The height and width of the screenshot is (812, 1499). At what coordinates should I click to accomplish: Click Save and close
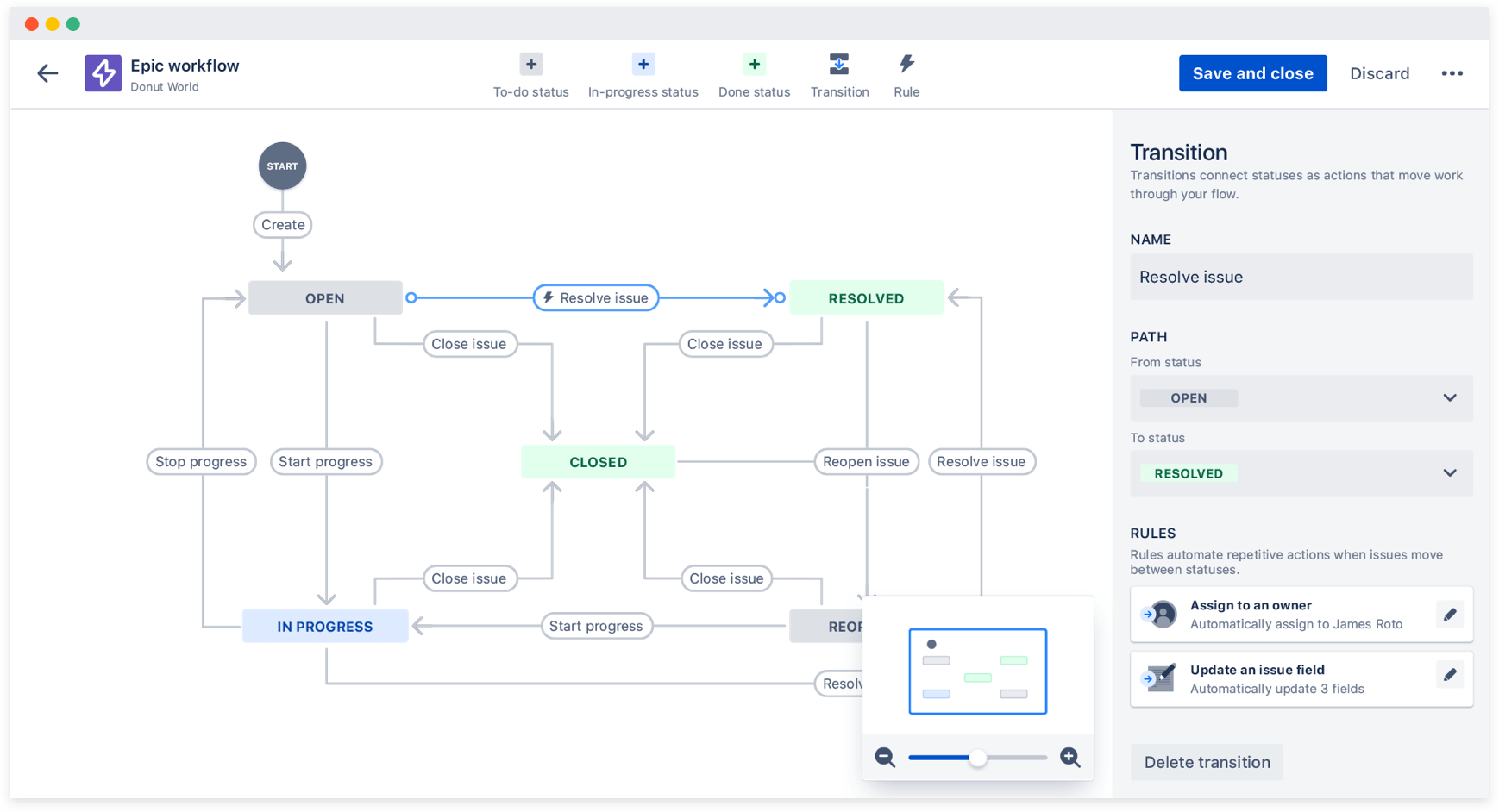click(1252, 73)
